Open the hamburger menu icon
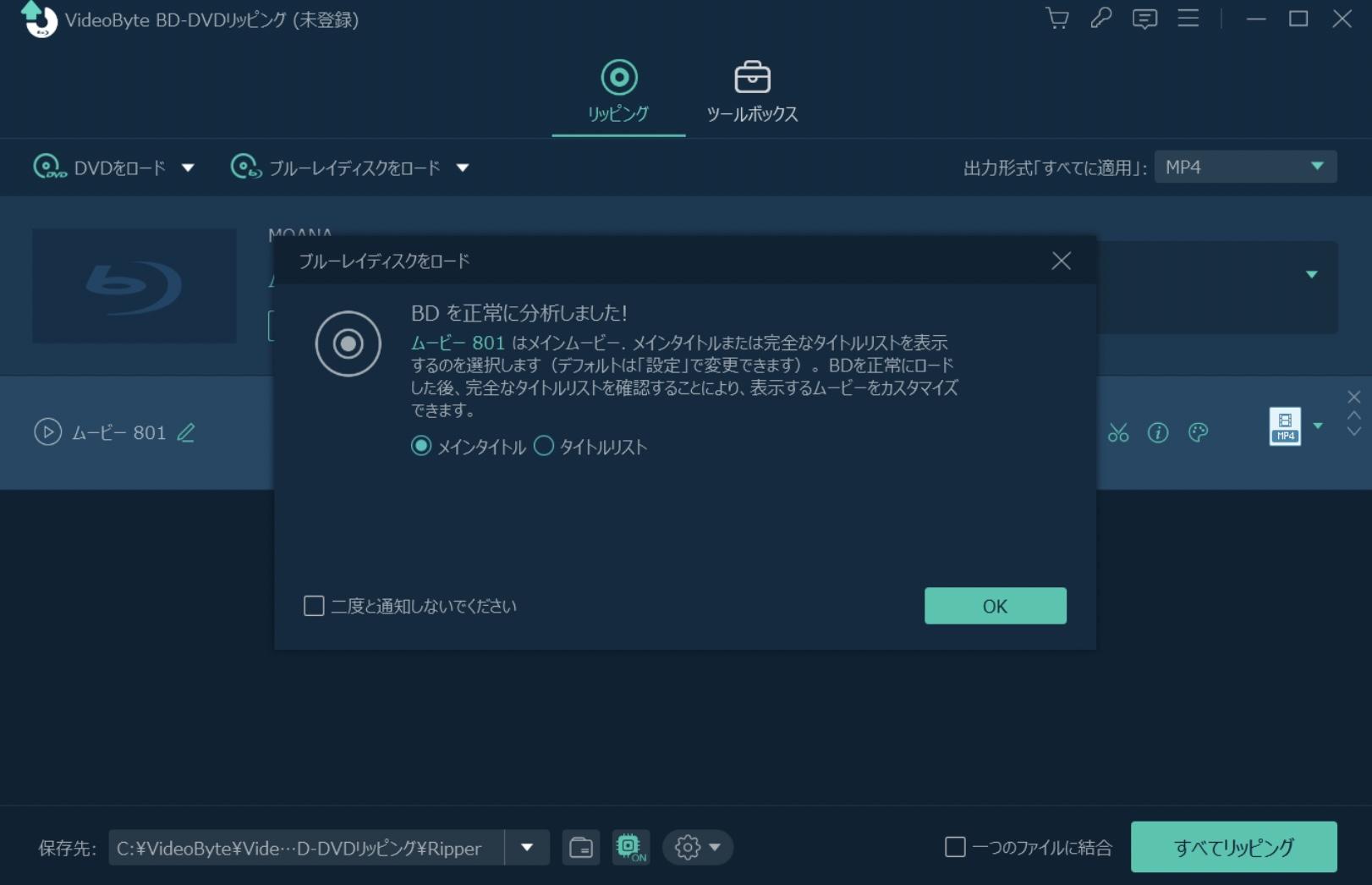The height and width of the screenshot is (885, 1372). tap(1188, 19)
